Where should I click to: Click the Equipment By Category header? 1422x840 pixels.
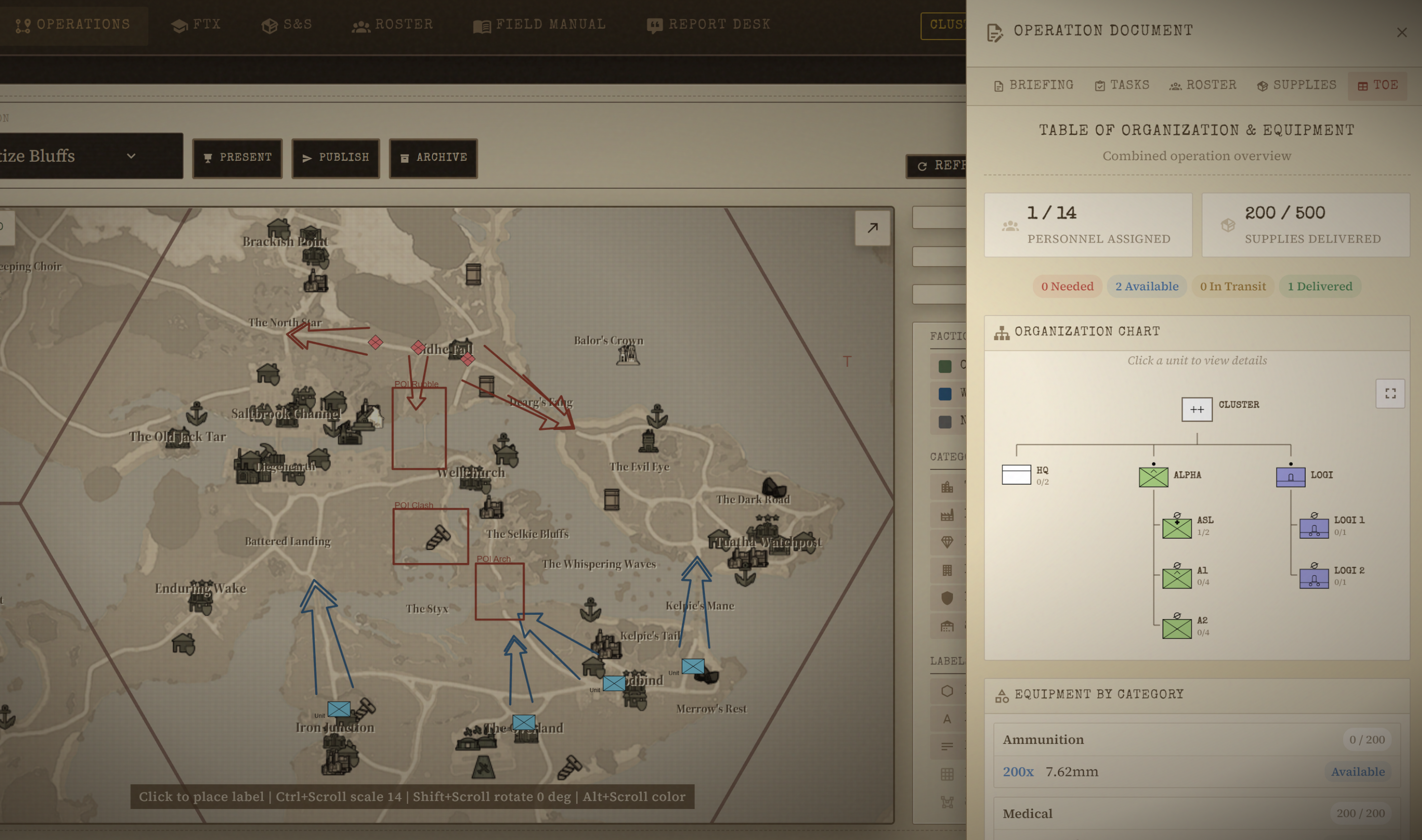(x=1197, y=695)
